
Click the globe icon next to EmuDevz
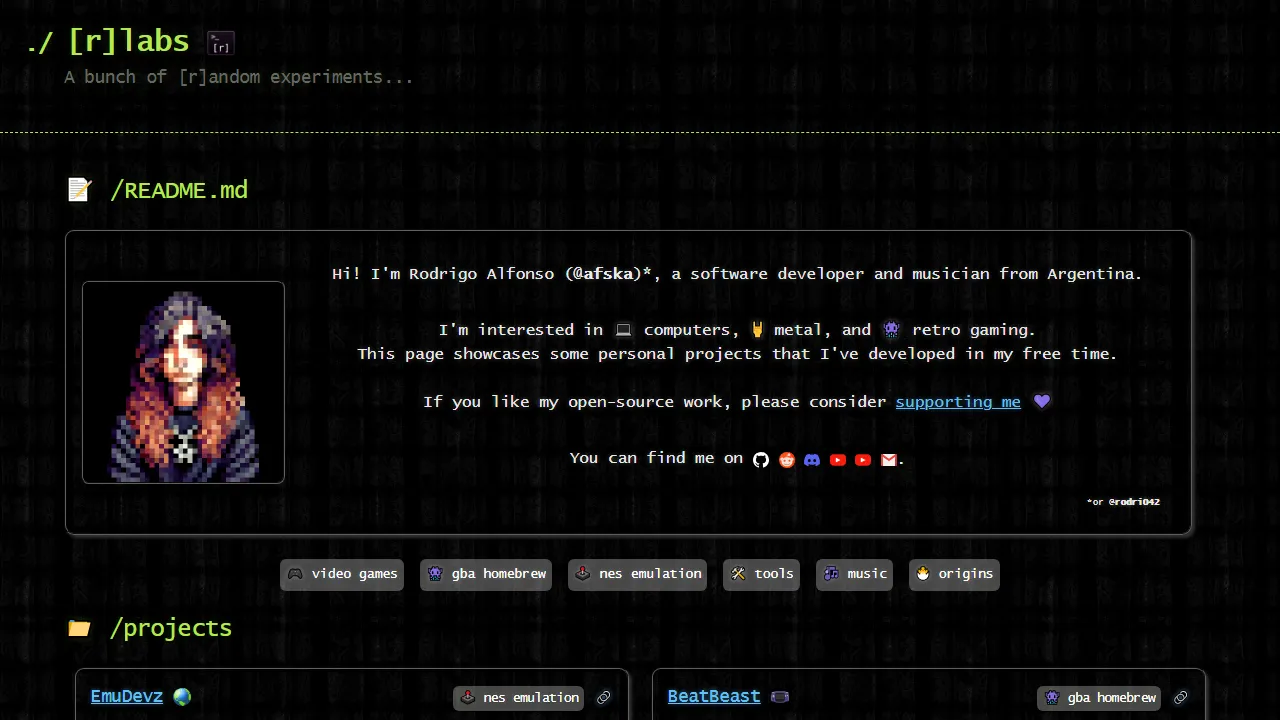182,697
